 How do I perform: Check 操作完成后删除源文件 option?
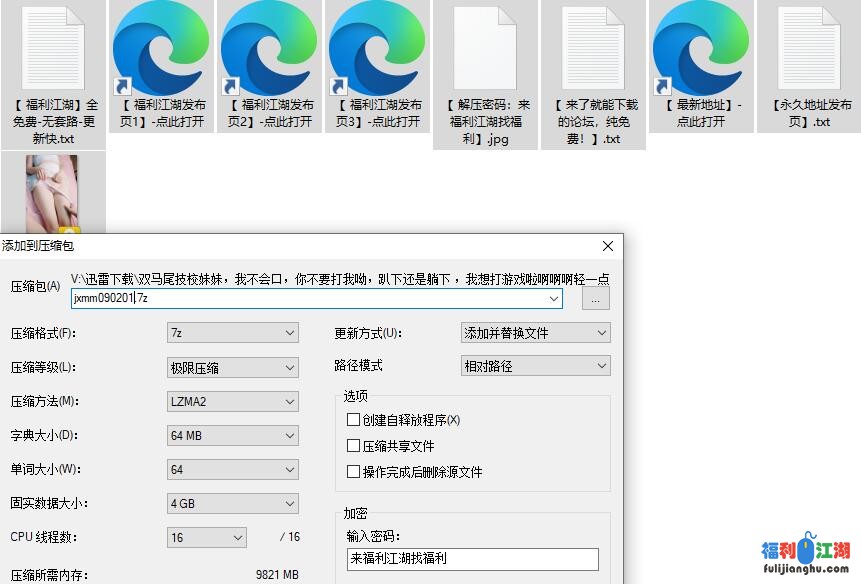(x=353, y=472)
